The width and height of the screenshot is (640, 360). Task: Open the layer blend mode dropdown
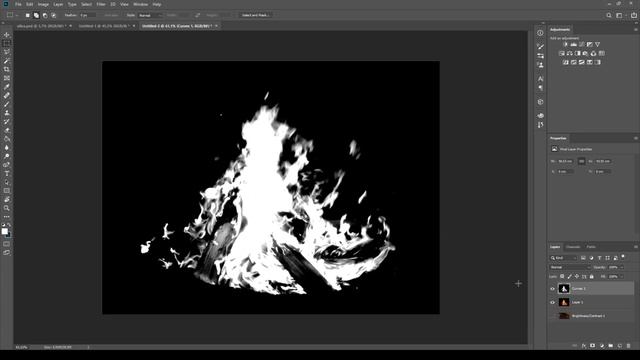coord(570,267)
